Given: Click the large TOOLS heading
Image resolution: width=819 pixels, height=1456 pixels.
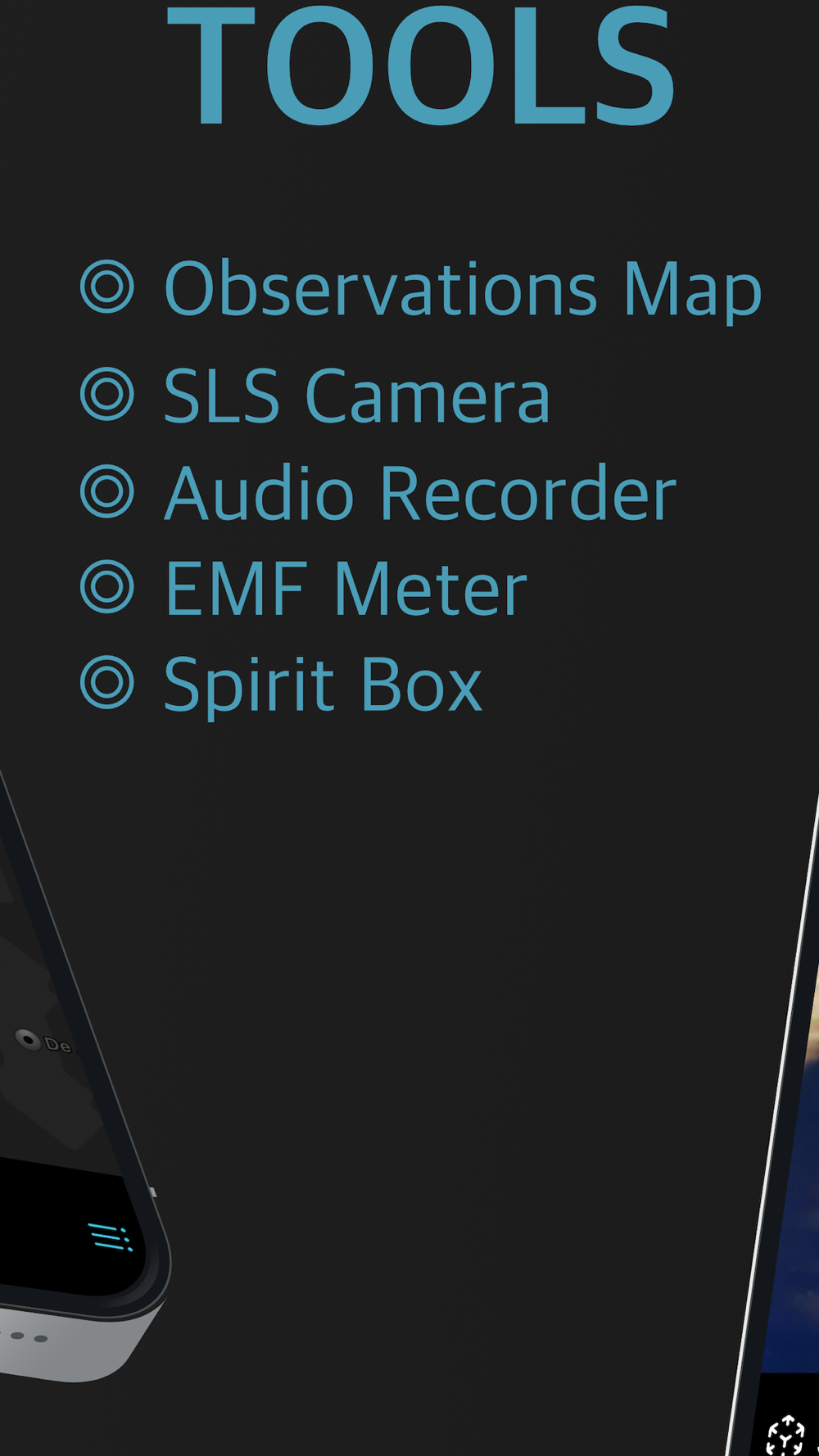Looking at the screenshot, I should pyautogui.click(x=422, y=66).
